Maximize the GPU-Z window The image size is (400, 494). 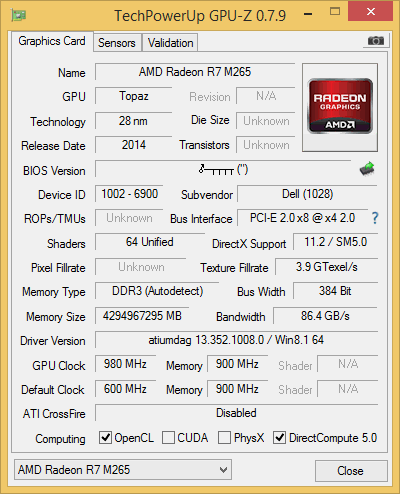[x=335, y=12]
